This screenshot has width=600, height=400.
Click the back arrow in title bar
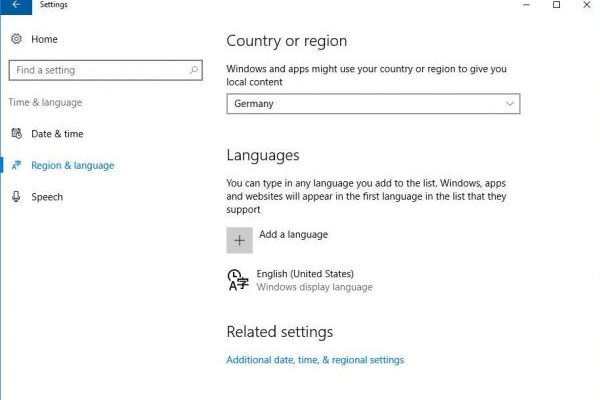16,5
